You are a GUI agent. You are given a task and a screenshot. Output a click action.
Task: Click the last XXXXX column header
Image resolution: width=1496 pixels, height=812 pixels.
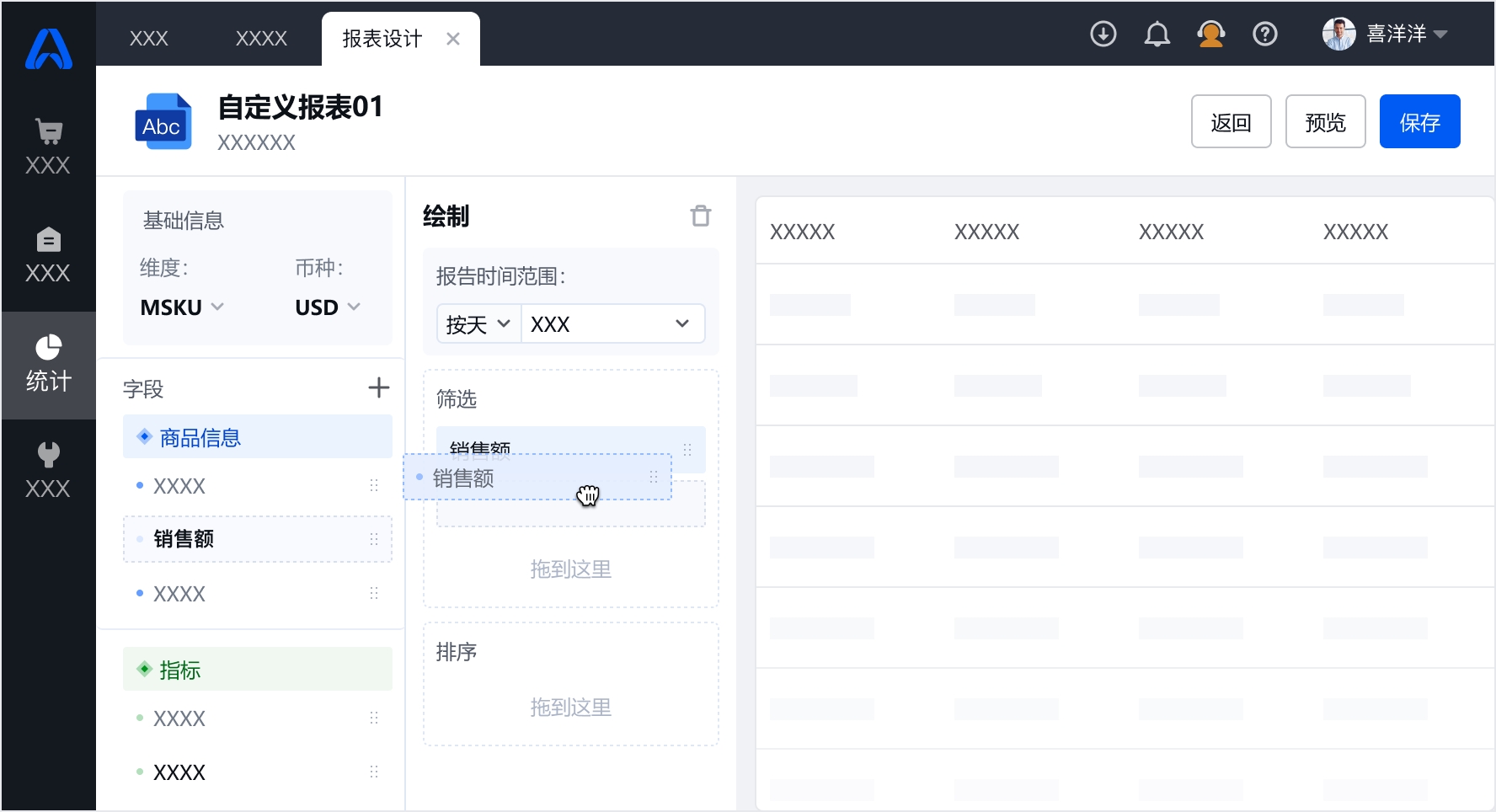pos(1356,232)
